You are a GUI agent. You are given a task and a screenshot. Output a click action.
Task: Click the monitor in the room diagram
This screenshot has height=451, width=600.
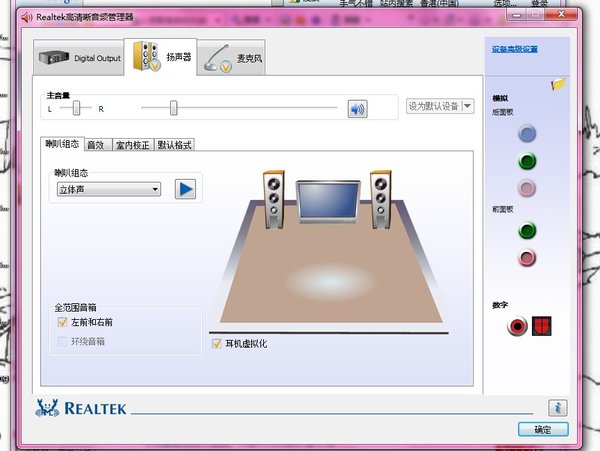[328, 202]
